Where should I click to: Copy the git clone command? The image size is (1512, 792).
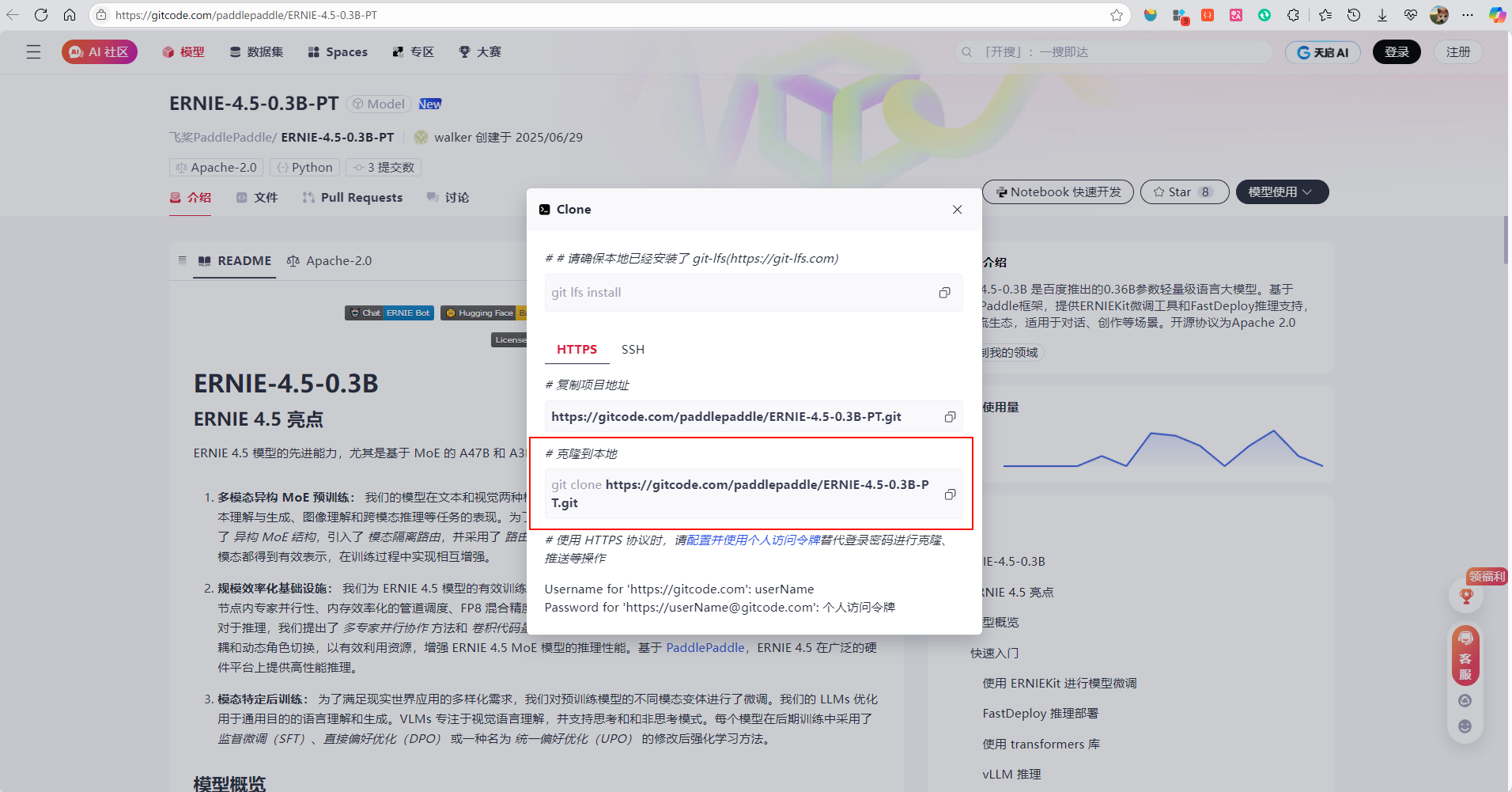coord(950,495)
